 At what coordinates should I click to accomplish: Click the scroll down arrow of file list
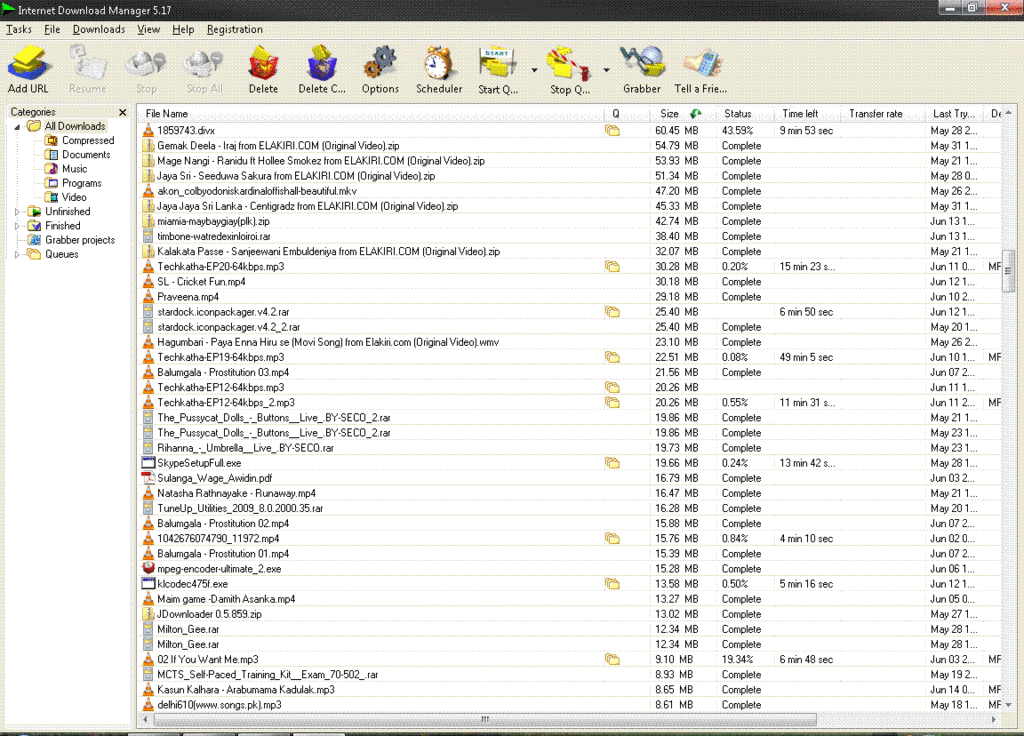pyautogui.click(x=1008, y=705)
